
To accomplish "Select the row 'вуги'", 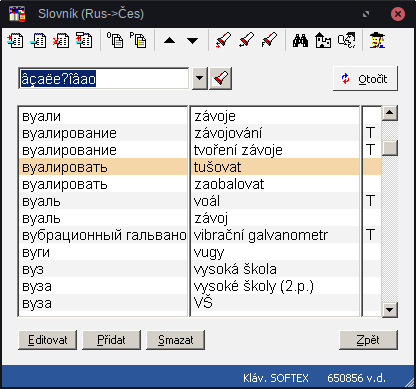I will click(103, 252).
